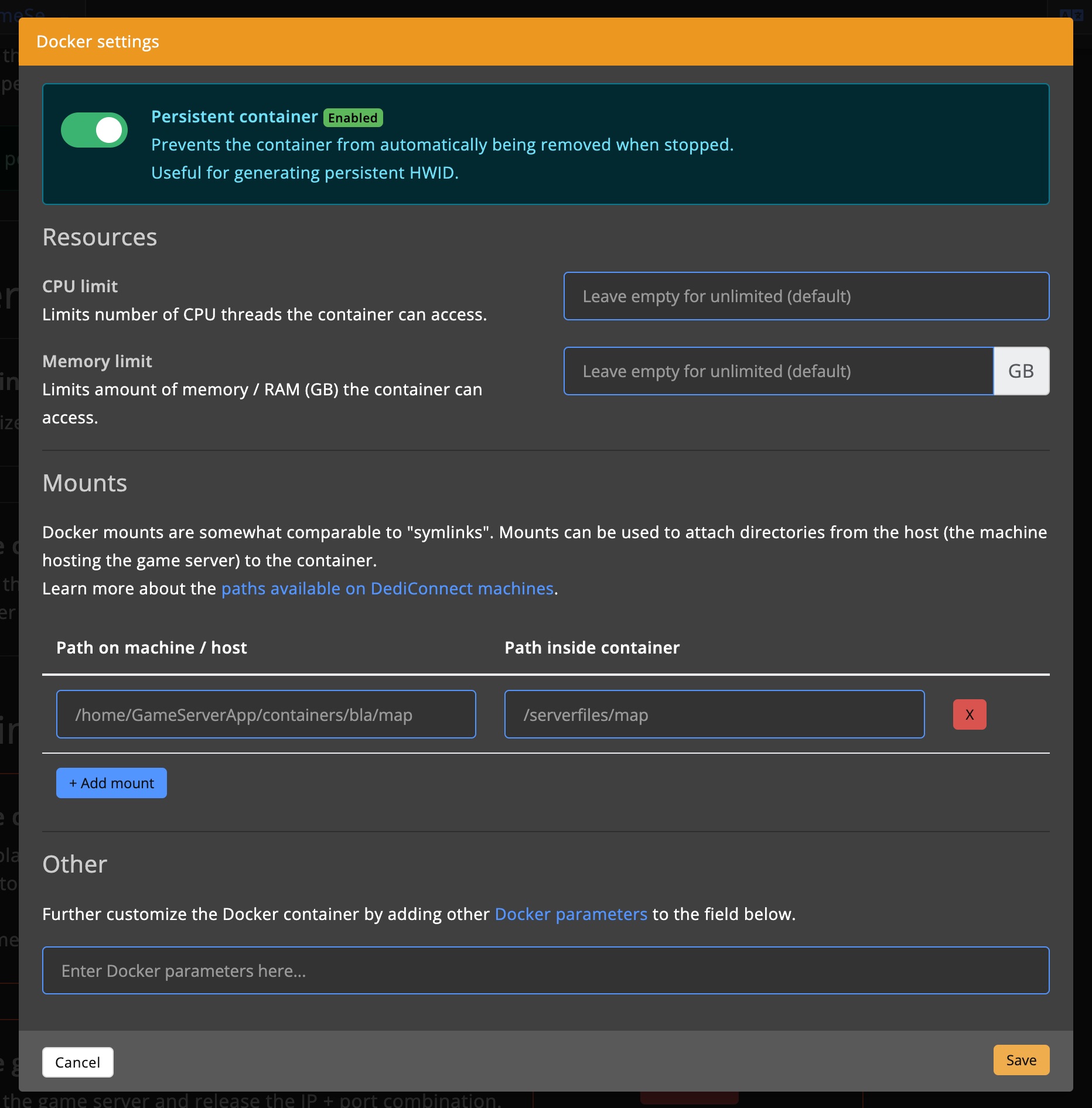Viewport: 1092px width, 1108px height.
Task: Click the bookmark star icon in the browser toolbar
Action: pyautogui.click(x=1078, y=15)
